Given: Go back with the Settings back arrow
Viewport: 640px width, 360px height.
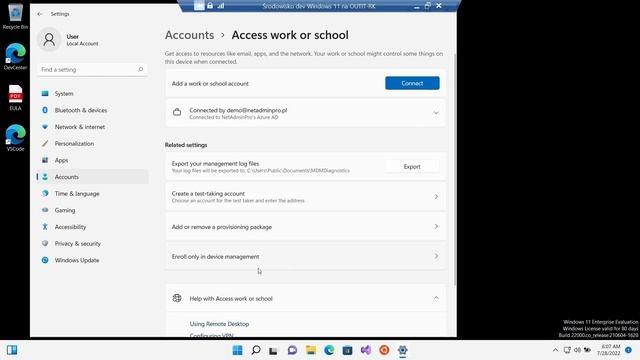Looking at the screenshot, I should [x=40, y=14].
